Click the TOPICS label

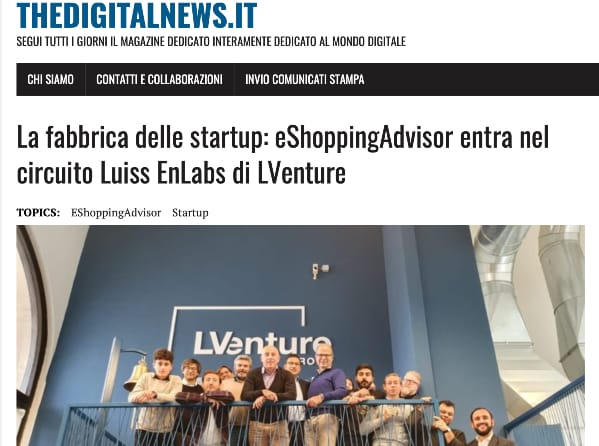click(x=38, y=212)
